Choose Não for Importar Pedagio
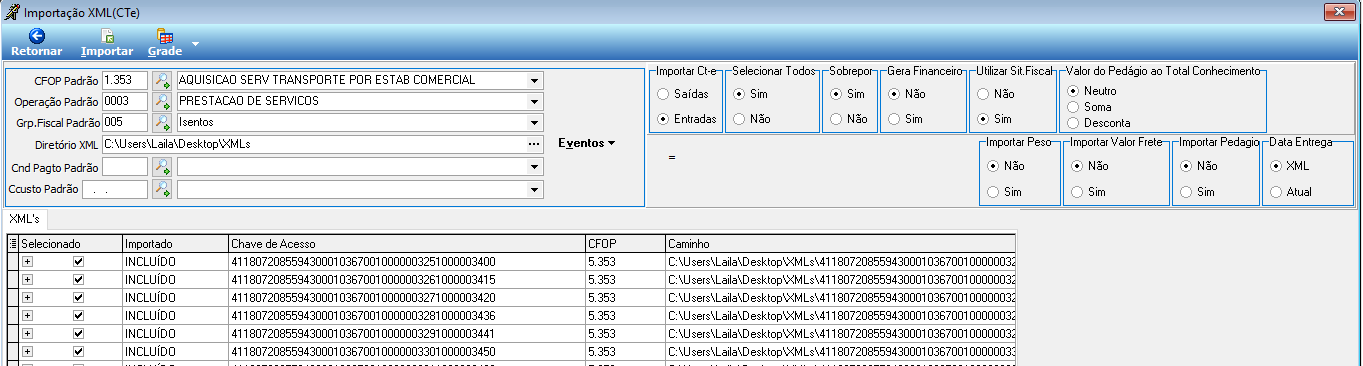The width and height of the screenshot is (1363, 366). tap(1187, 166)
